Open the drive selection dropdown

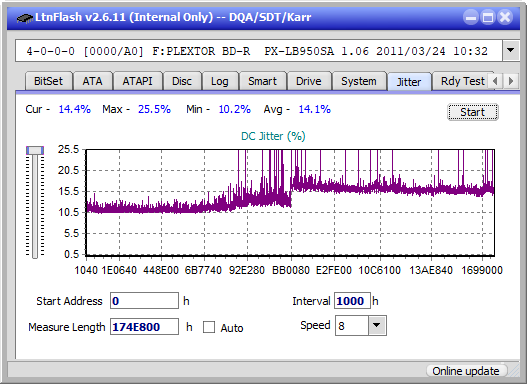point(511,51)
